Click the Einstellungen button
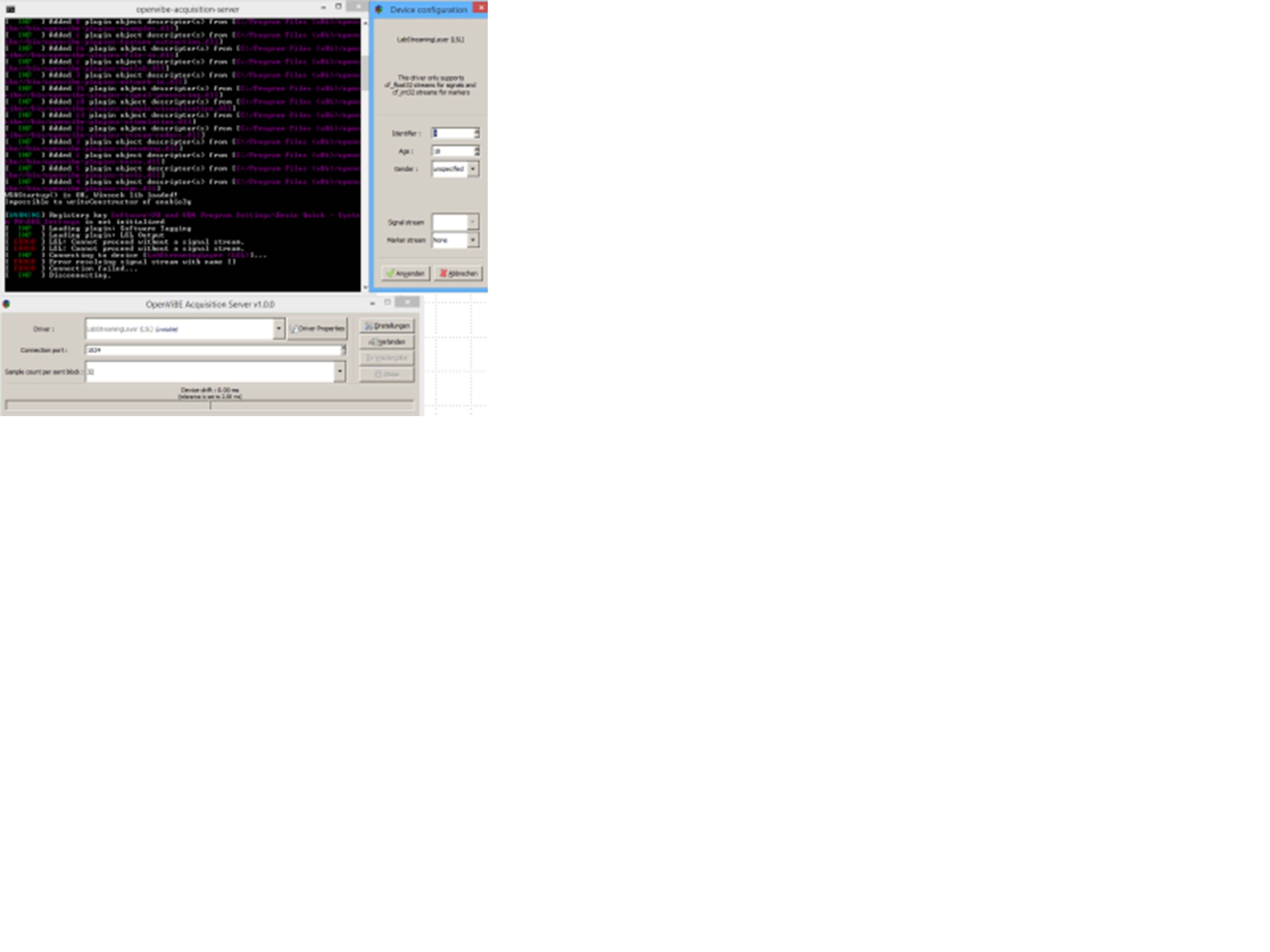Viewport: 1270px width, 952px height. pos(387,326)
